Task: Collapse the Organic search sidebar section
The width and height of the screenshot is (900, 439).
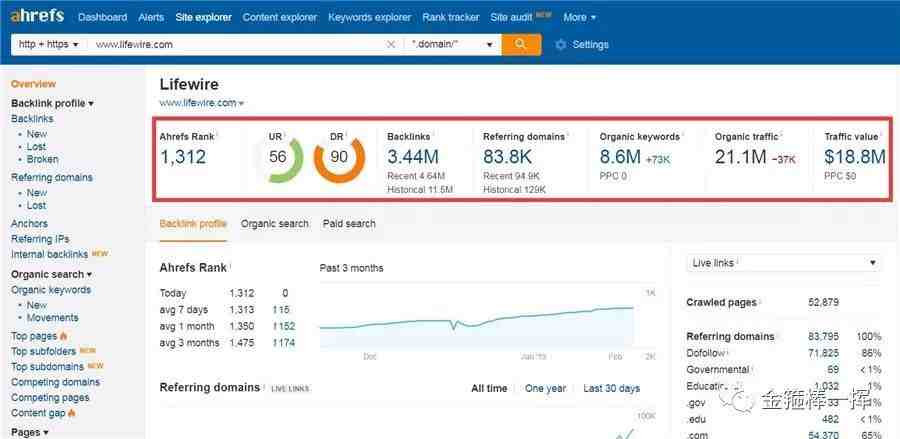Action: [x=51, y=274]
